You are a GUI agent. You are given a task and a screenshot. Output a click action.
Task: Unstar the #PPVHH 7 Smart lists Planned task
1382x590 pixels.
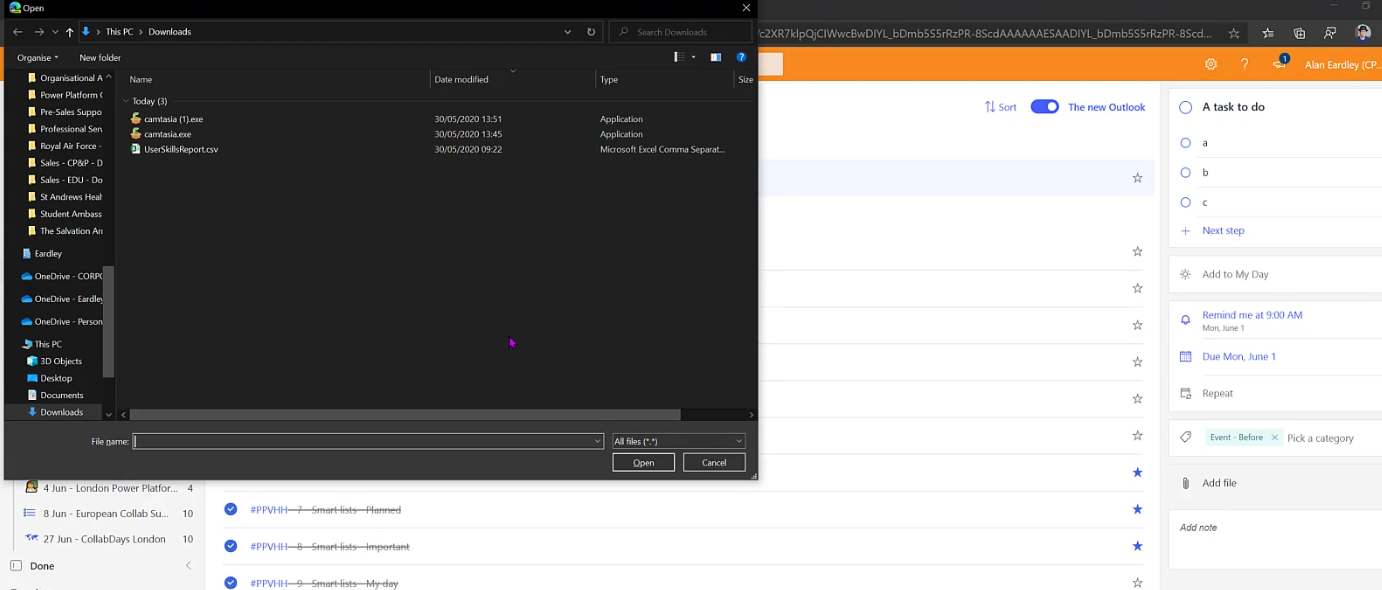tap(1137, 509)
